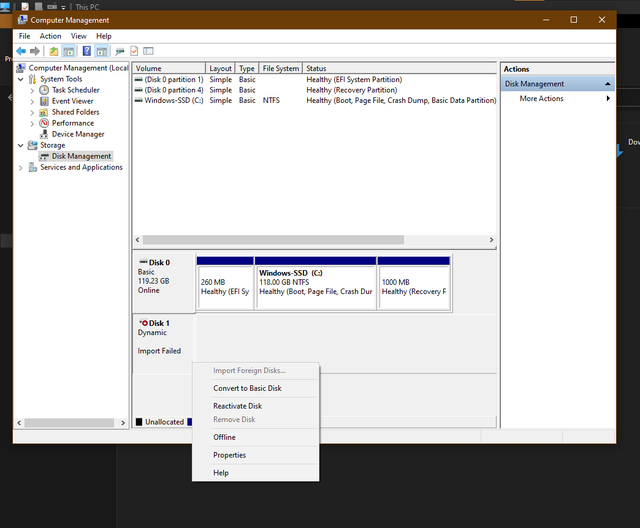The width and height of the screenshot is (640, 528).
Task: Collapse the Storage tree node
Action: click(x=20, y=145)
